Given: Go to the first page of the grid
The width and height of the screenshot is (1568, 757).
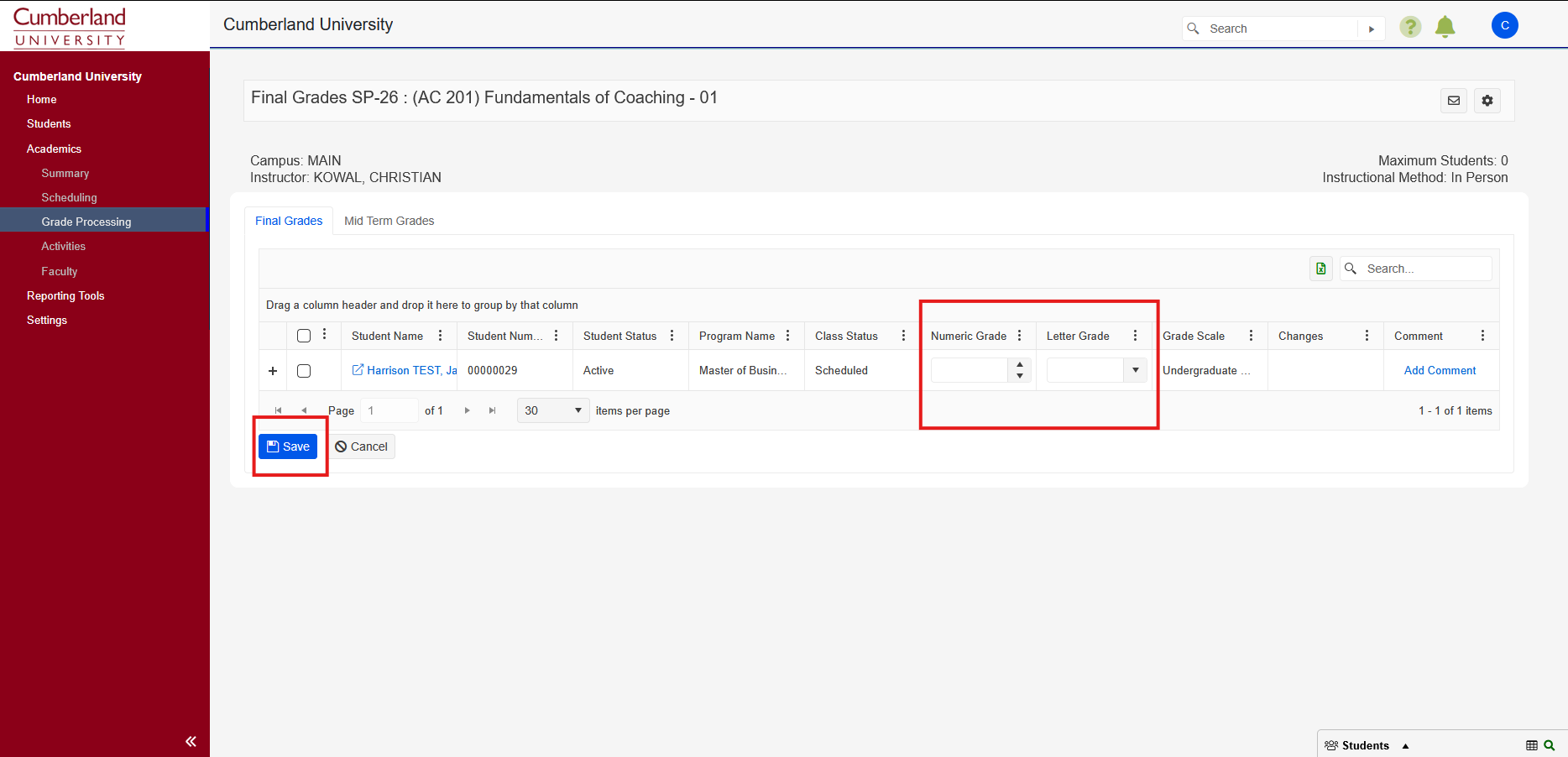Looking at the screenshot, I should [x=278, y=410].
